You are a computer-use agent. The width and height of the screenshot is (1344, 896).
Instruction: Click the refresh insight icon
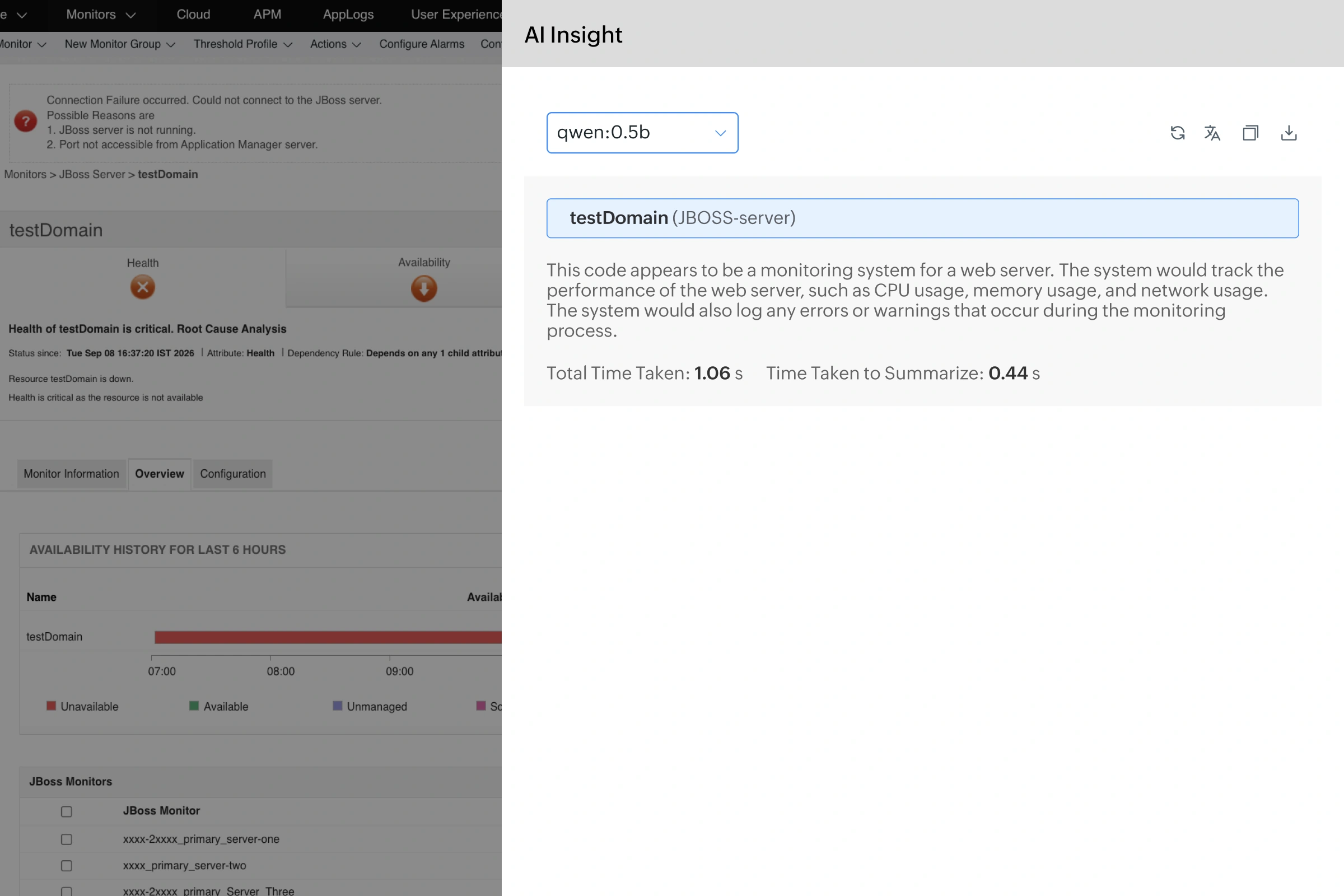click(x=1177, y=133)
